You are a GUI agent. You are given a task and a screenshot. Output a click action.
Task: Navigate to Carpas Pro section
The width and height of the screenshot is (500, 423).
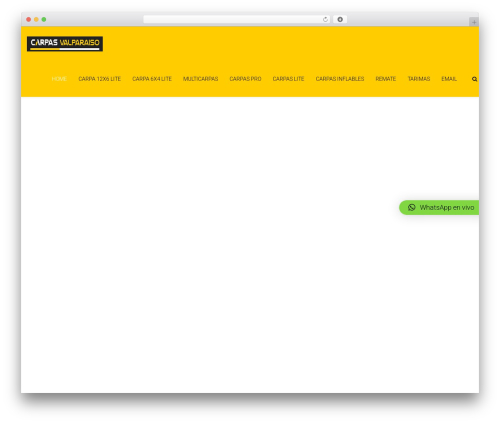click(245, 79)
